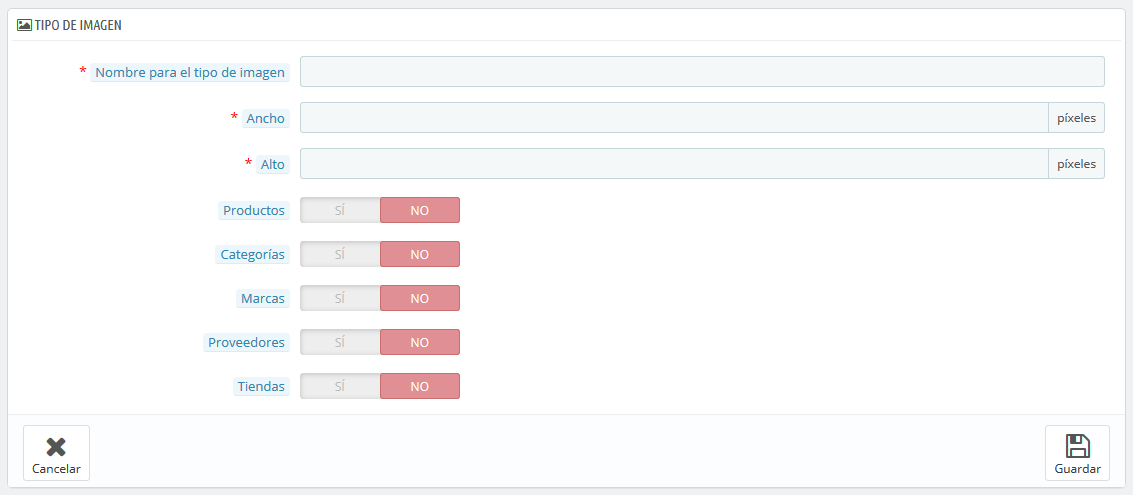The height and width of the screenshot is (495, 1133).
Task: Click the image icon beside Tipo de Imagen
Action: click(24, 25)
